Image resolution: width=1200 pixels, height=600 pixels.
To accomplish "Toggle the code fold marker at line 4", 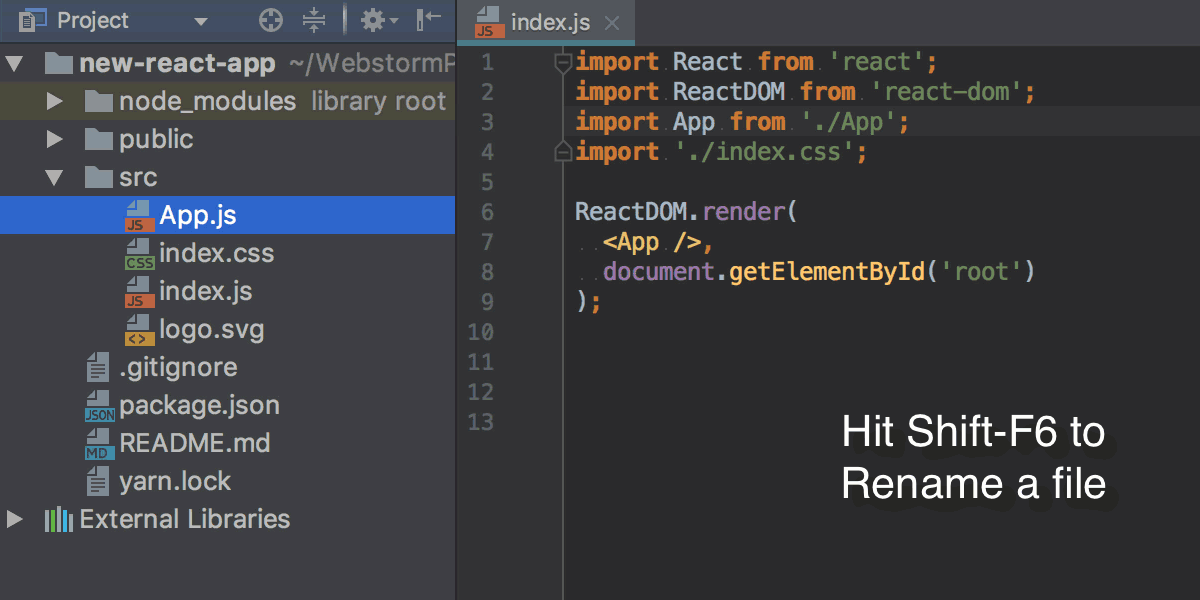I will click(562, 151).
